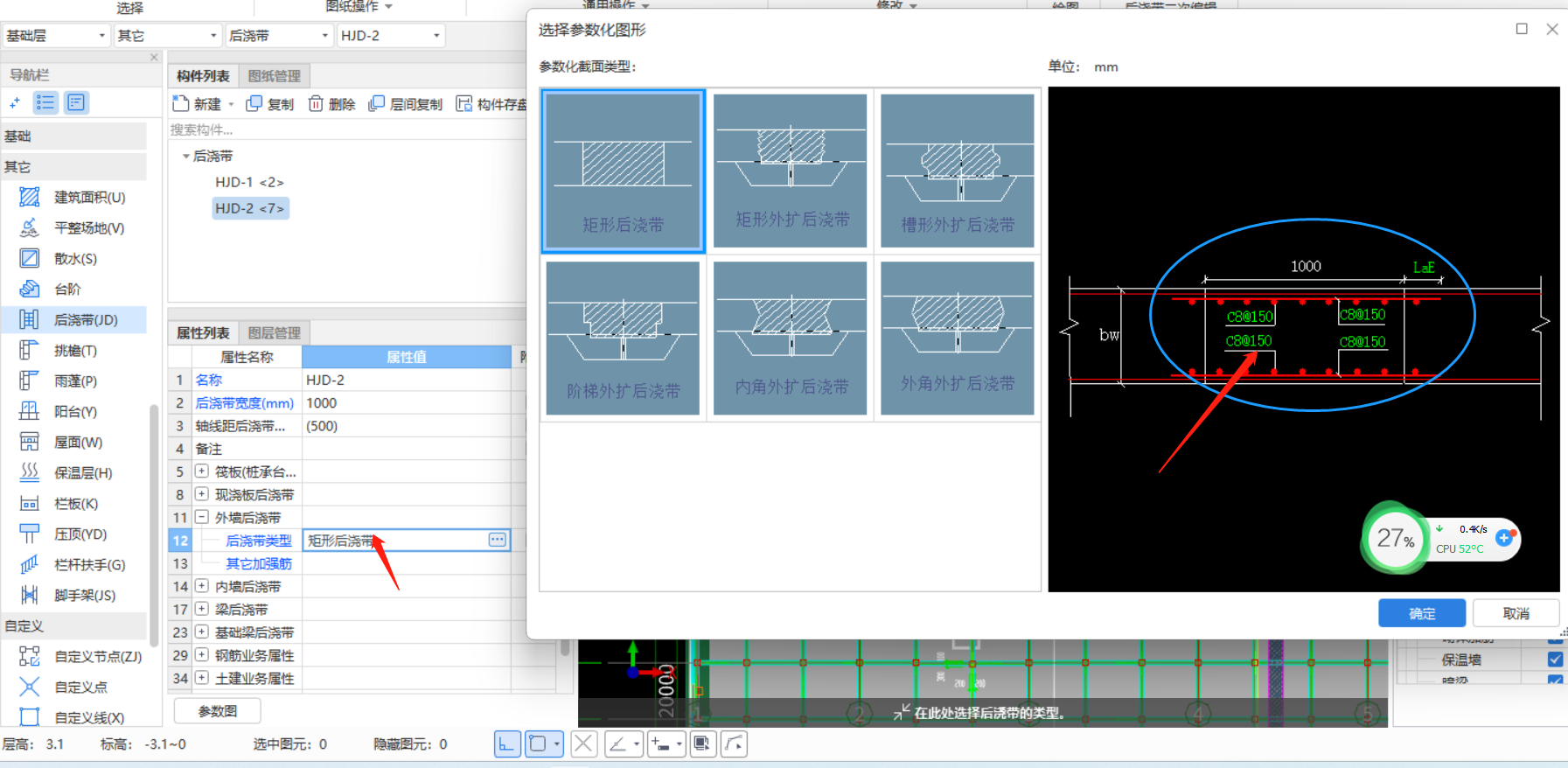Click the 其它加强筋 property link
Image resolution: width=1568 pixels, height=768 pixels.
259,564
